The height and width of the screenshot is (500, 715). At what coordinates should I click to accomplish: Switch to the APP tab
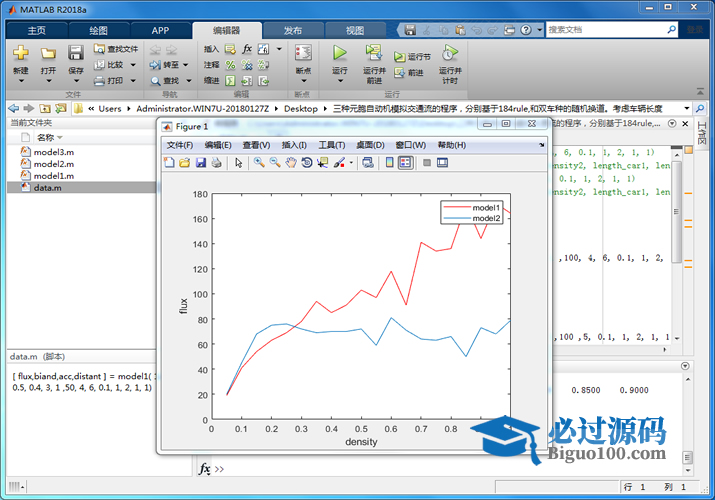pyautogui.click(x=160, y=31)
